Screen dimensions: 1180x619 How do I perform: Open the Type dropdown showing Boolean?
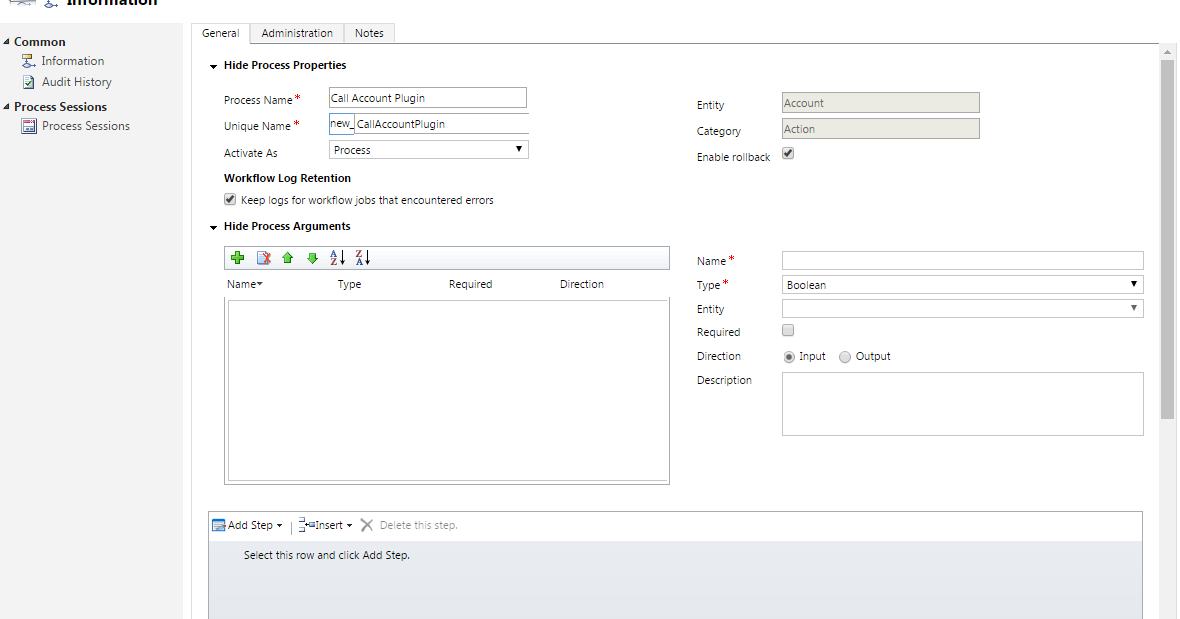(1134, 284)
